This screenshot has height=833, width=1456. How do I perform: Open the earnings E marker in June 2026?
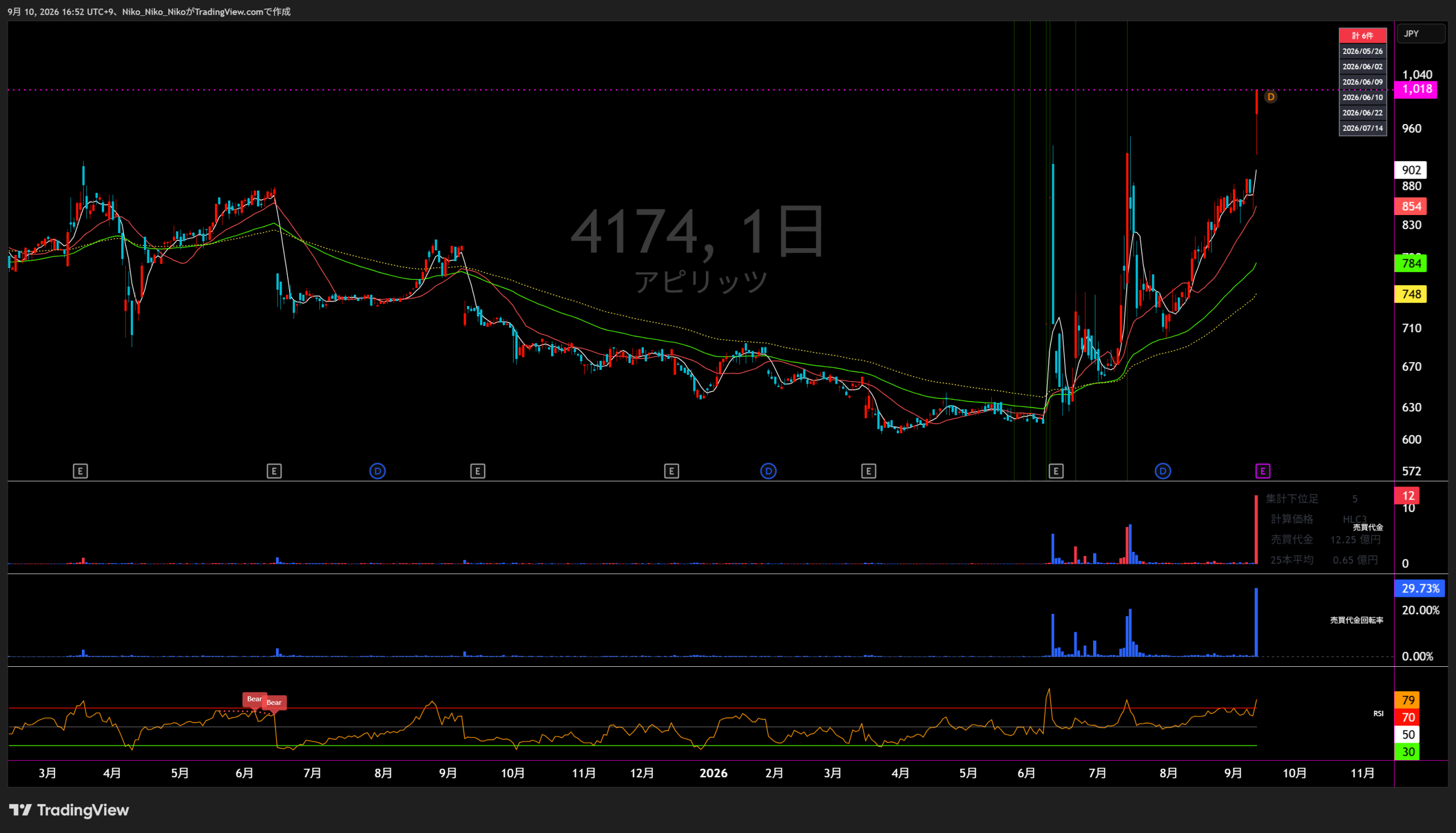1056,471
